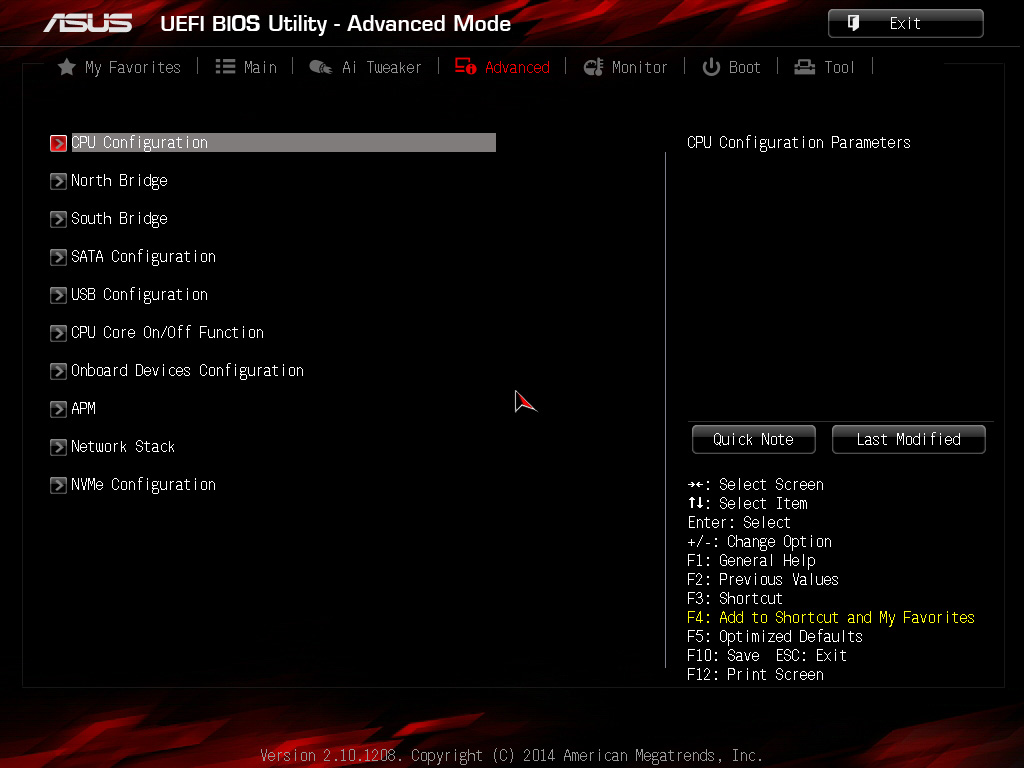
Task: Click the +/-: Change Option hint
Action: point(759,542)
